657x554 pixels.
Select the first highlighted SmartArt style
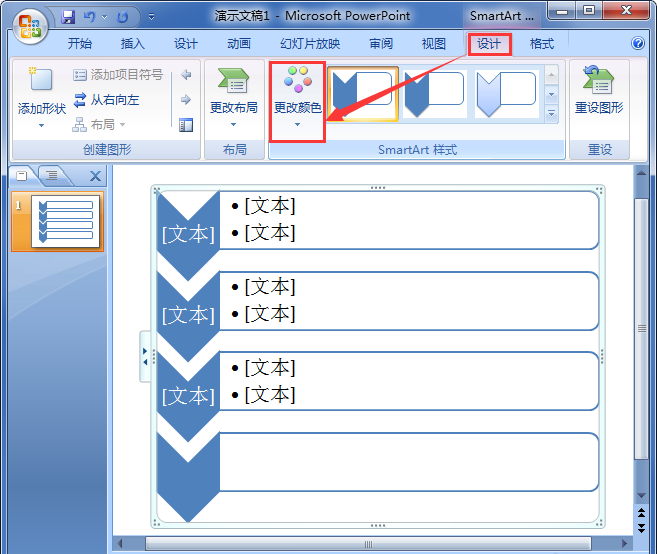[363, 94]
